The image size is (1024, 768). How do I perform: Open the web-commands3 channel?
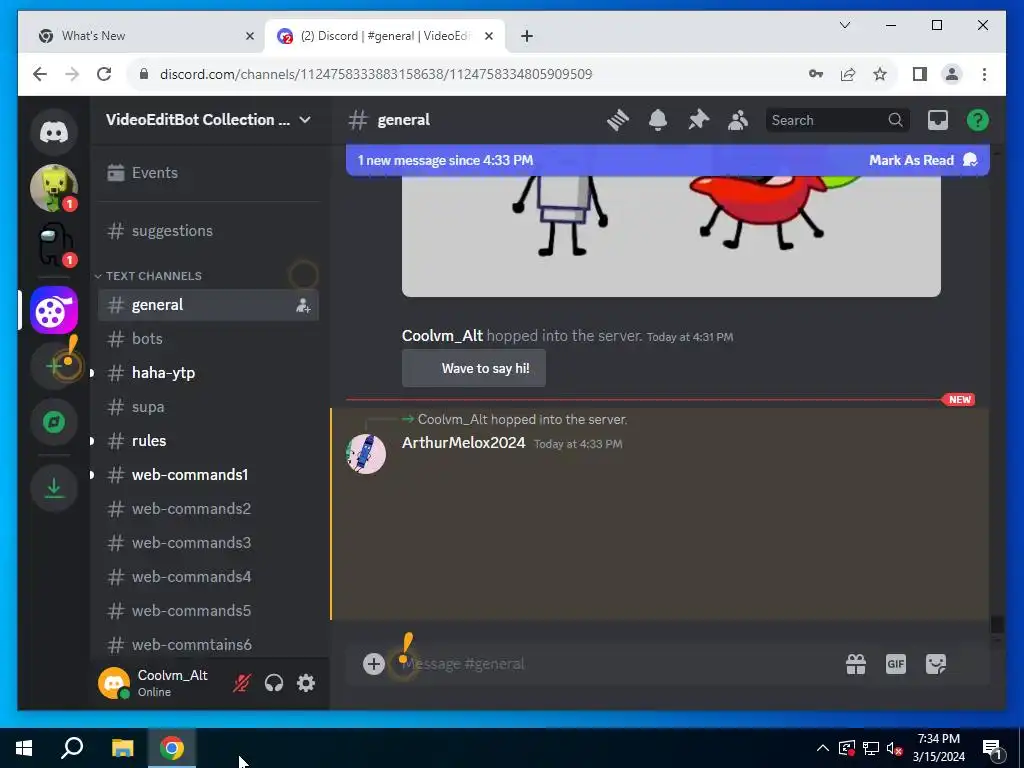[x=208, y=543]
